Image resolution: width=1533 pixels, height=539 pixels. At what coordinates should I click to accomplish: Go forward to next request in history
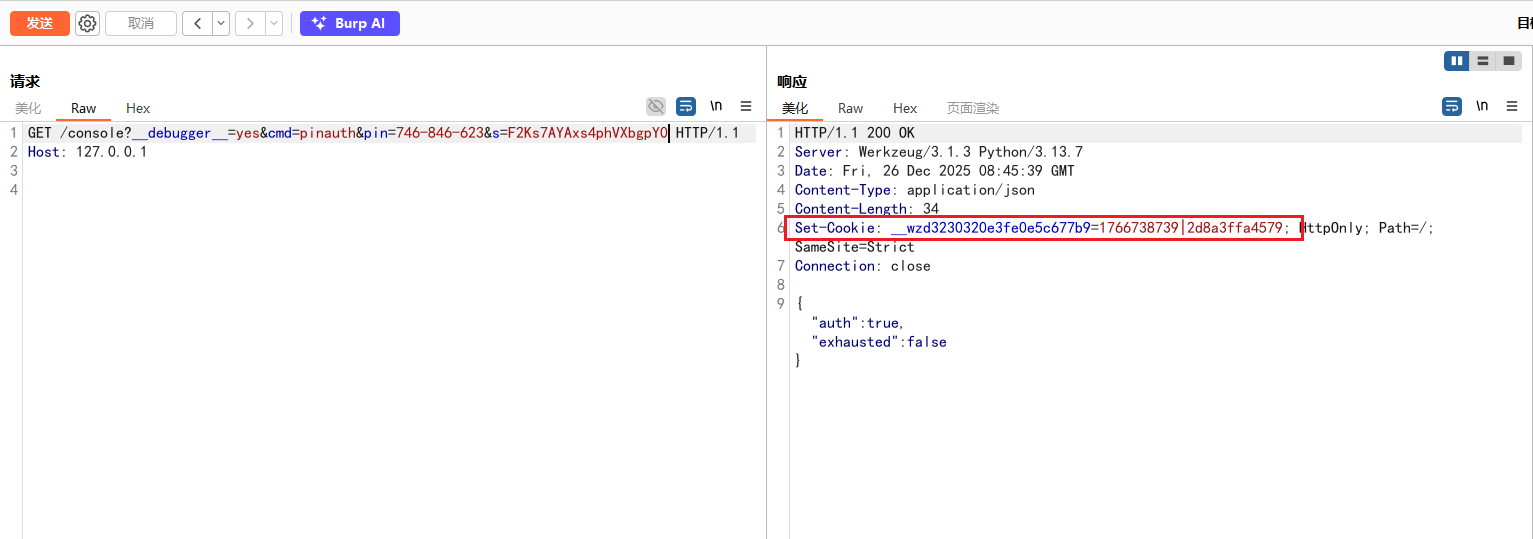tap(250, 23)
